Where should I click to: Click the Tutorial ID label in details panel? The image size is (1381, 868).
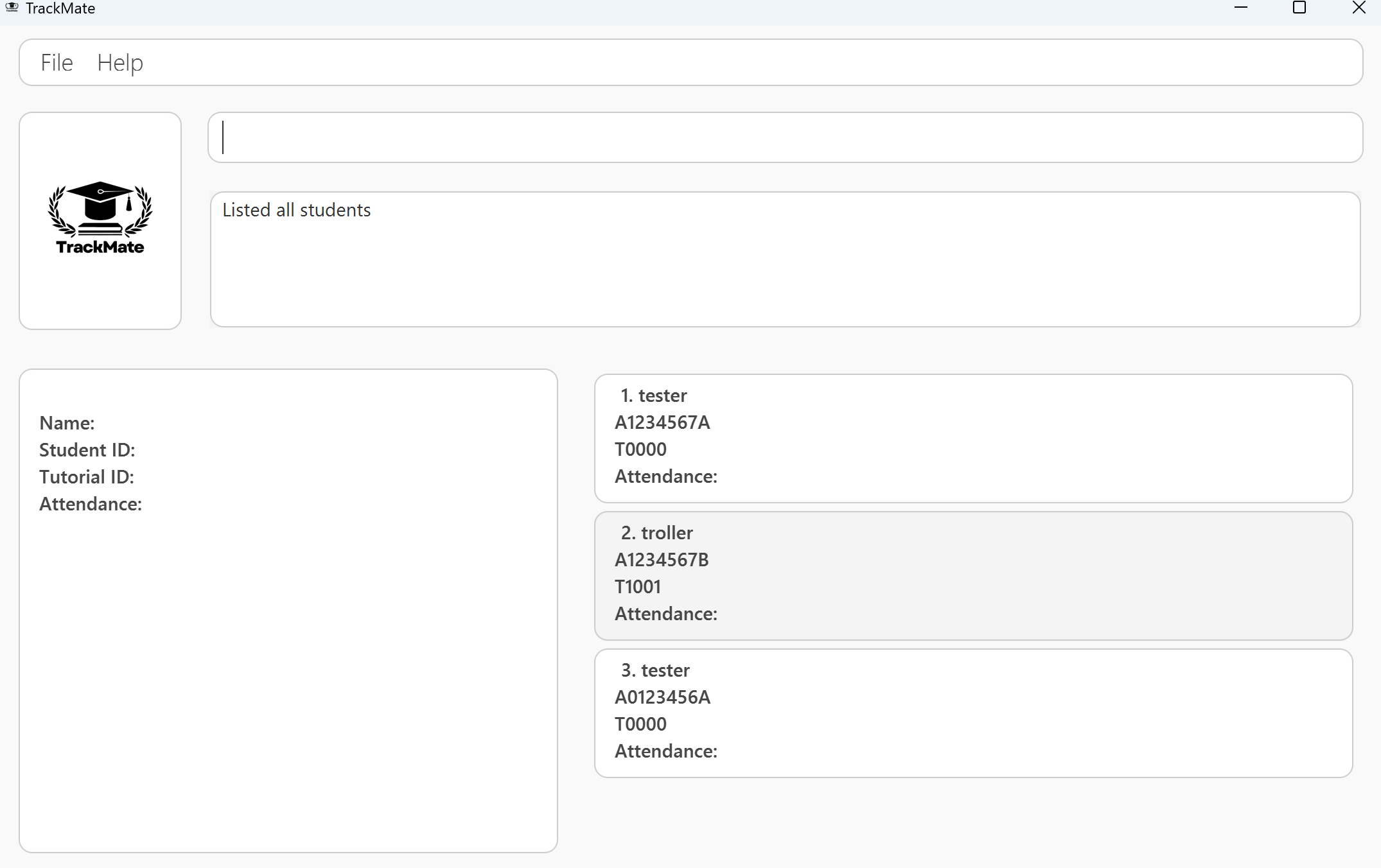click(87, 477)
